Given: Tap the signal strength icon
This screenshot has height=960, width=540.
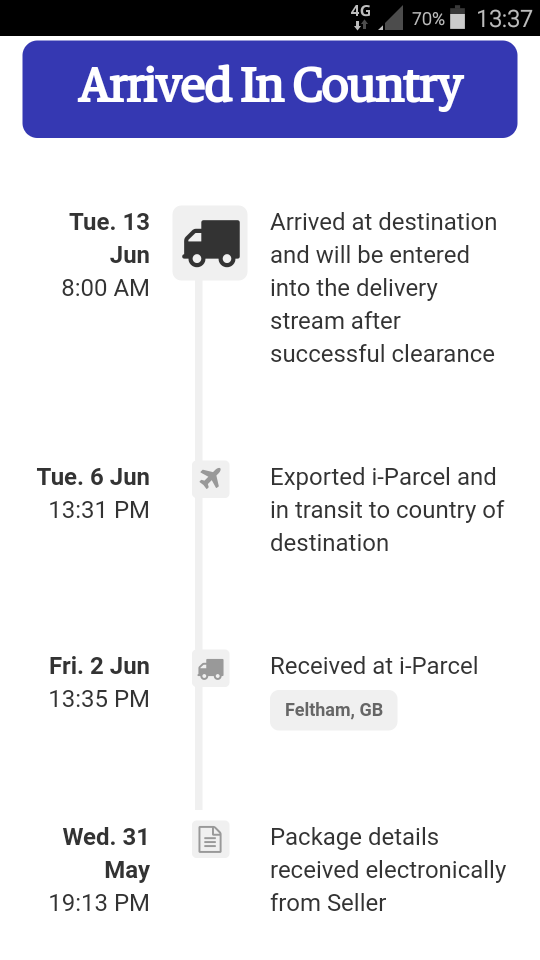Looking at the screenshot, I should (391, 18).
